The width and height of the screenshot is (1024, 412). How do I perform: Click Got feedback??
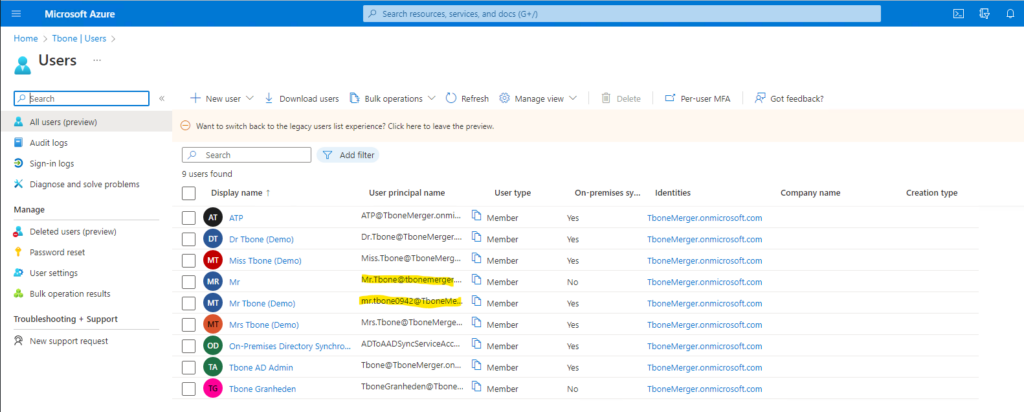789,99
